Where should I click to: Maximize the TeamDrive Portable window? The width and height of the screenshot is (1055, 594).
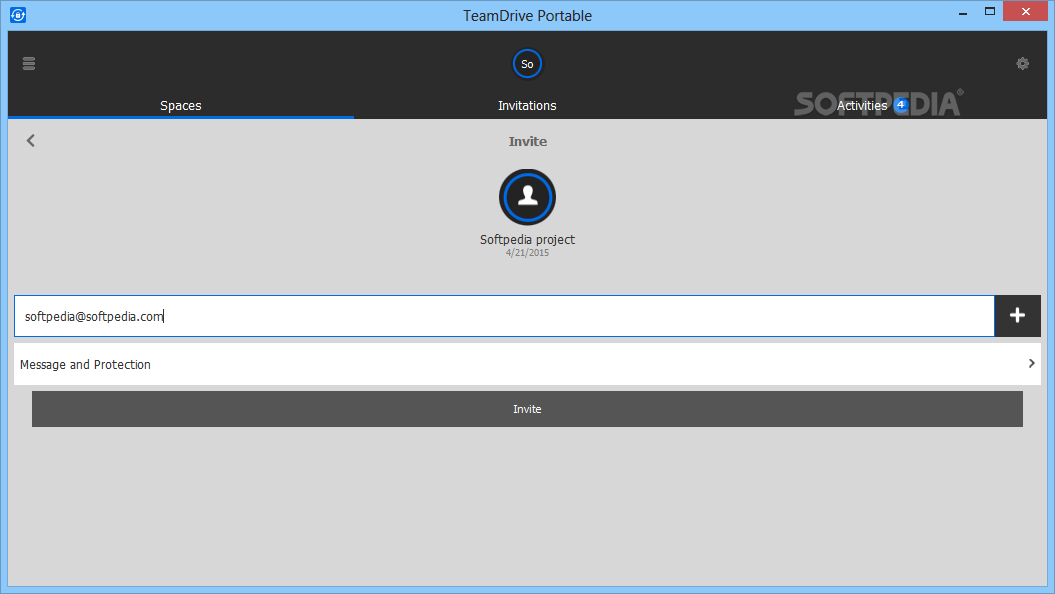(x=990, y=11)
